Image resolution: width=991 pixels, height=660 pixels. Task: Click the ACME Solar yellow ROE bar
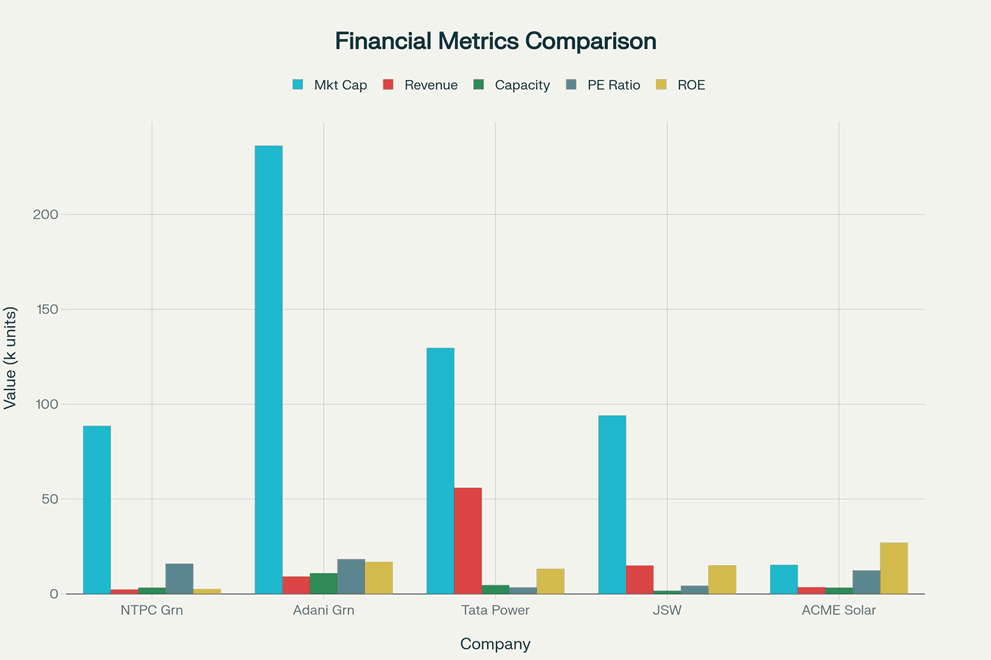pyautogui.click(x=894, y=568)
